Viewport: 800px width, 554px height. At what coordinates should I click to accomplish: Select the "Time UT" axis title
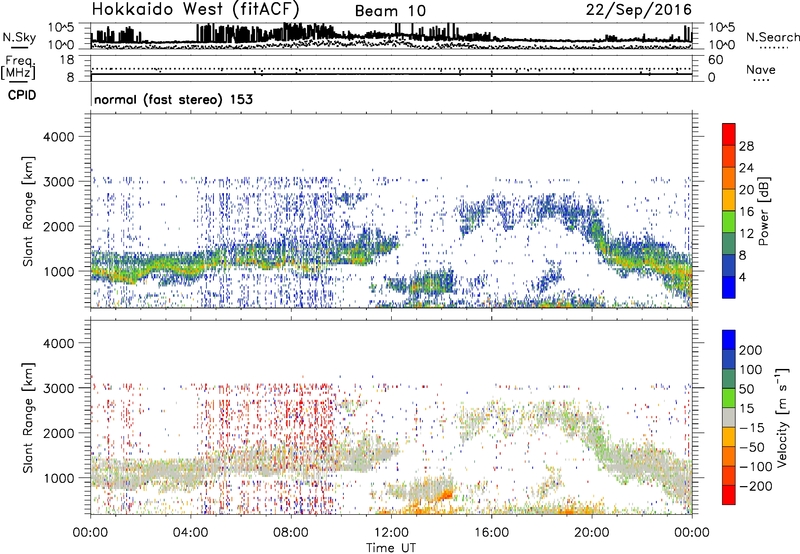[x=391, y=547]
